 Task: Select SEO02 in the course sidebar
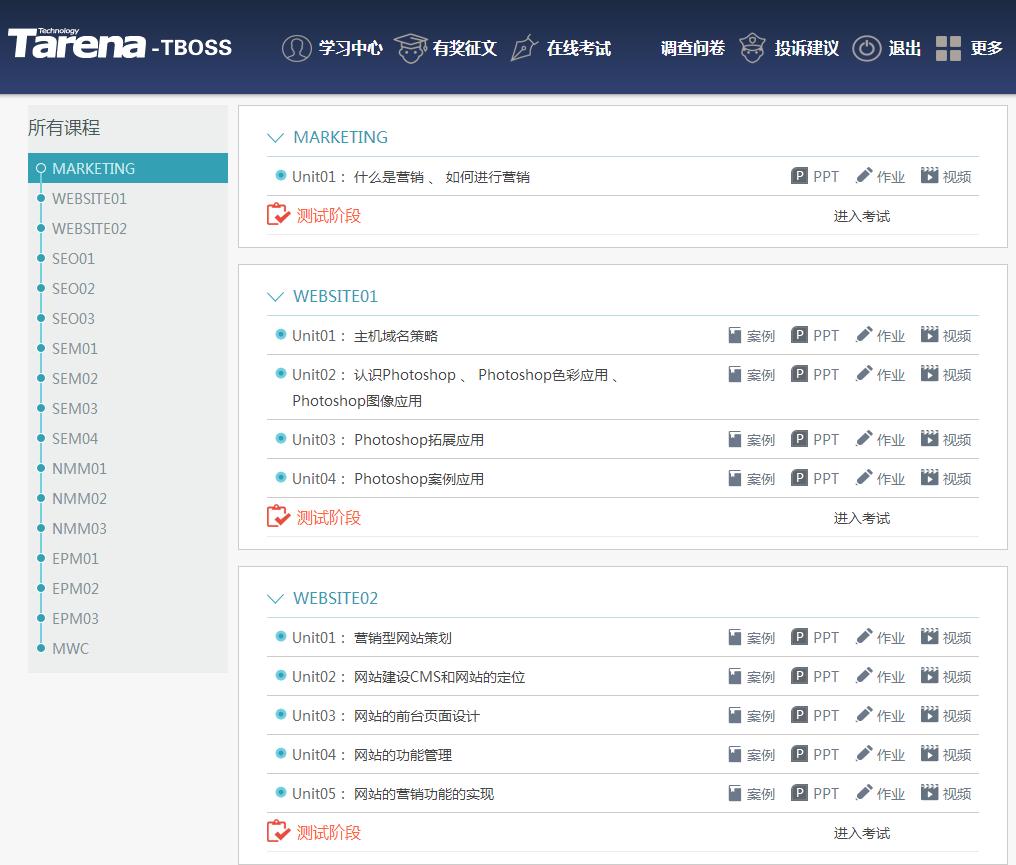pos(73,288)
